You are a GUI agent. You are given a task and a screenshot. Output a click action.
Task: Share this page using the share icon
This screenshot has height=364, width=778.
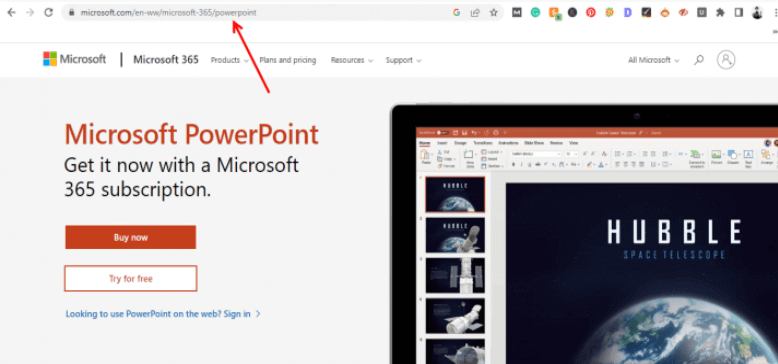[475, 13]
